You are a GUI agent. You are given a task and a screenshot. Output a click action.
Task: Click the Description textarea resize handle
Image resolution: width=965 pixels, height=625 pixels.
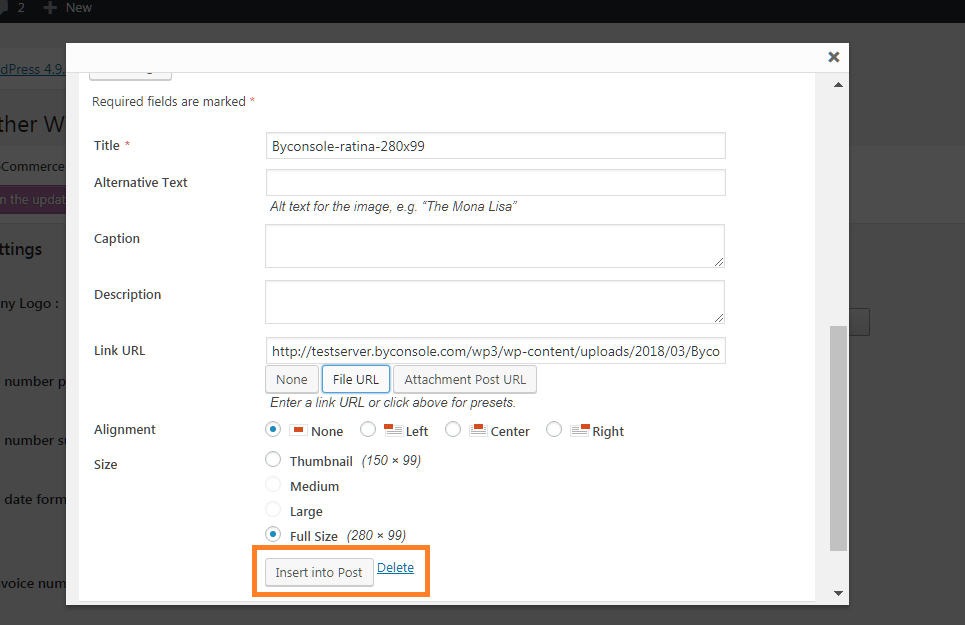pyautogui.click(x=719, y=318)
